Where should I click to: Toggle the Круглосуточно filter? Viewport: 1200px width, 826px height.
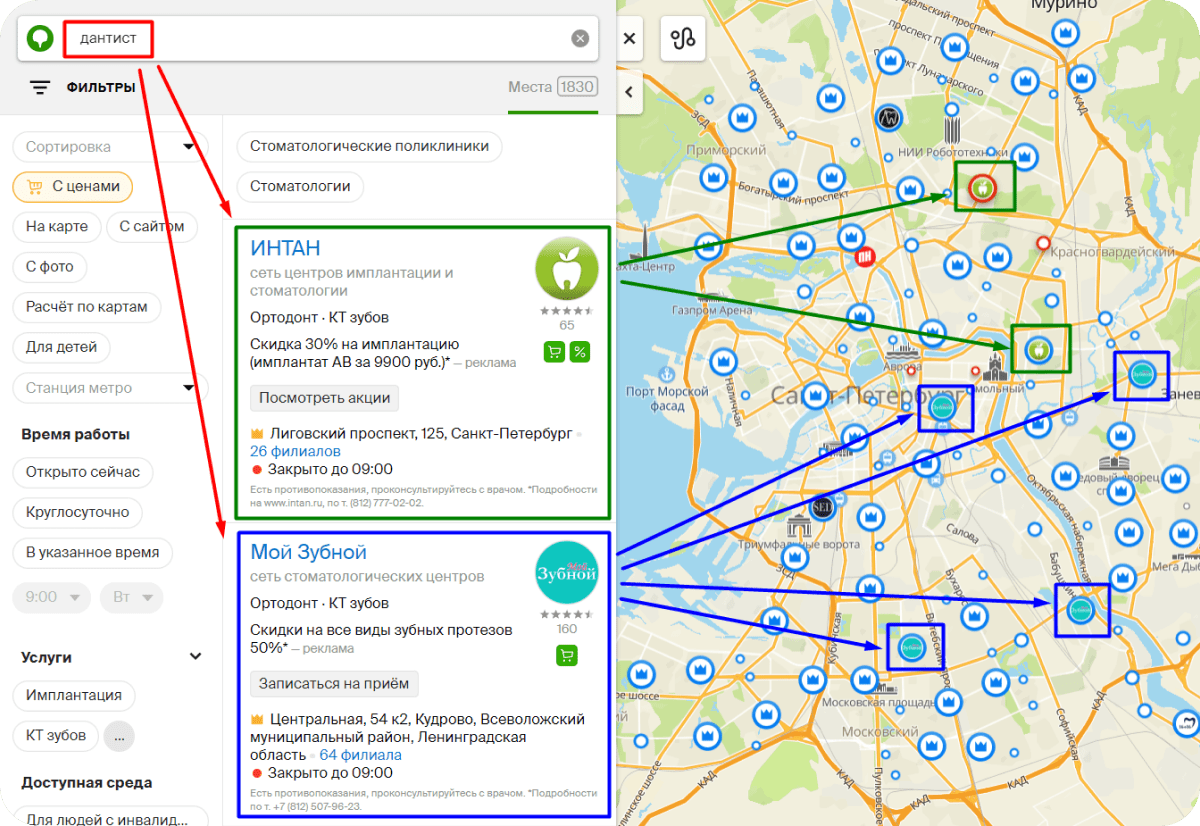pos(78,512)
